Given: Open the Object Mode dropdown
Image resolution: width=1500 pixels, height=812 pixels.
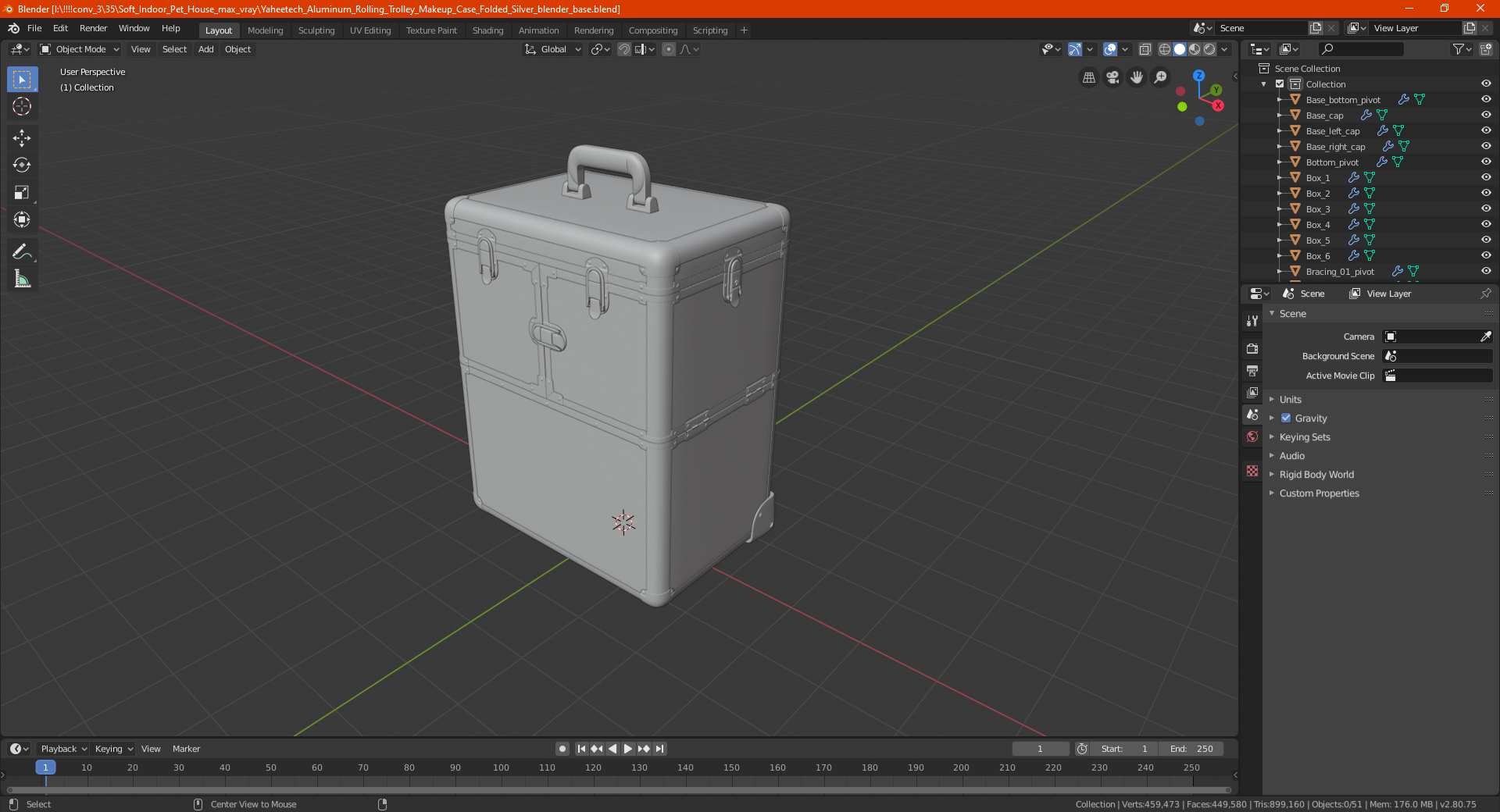Looking at the screenshot, I should 80,49.
